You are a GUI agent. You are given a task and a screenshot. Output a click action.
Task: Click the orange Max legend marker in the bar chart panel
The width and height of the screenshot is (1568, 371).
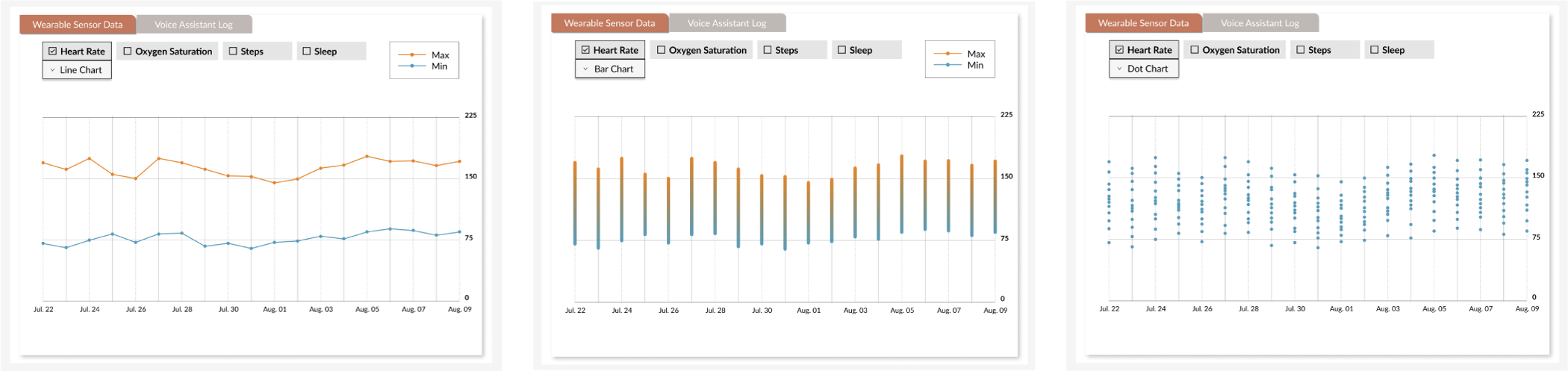tap(948, 54)
